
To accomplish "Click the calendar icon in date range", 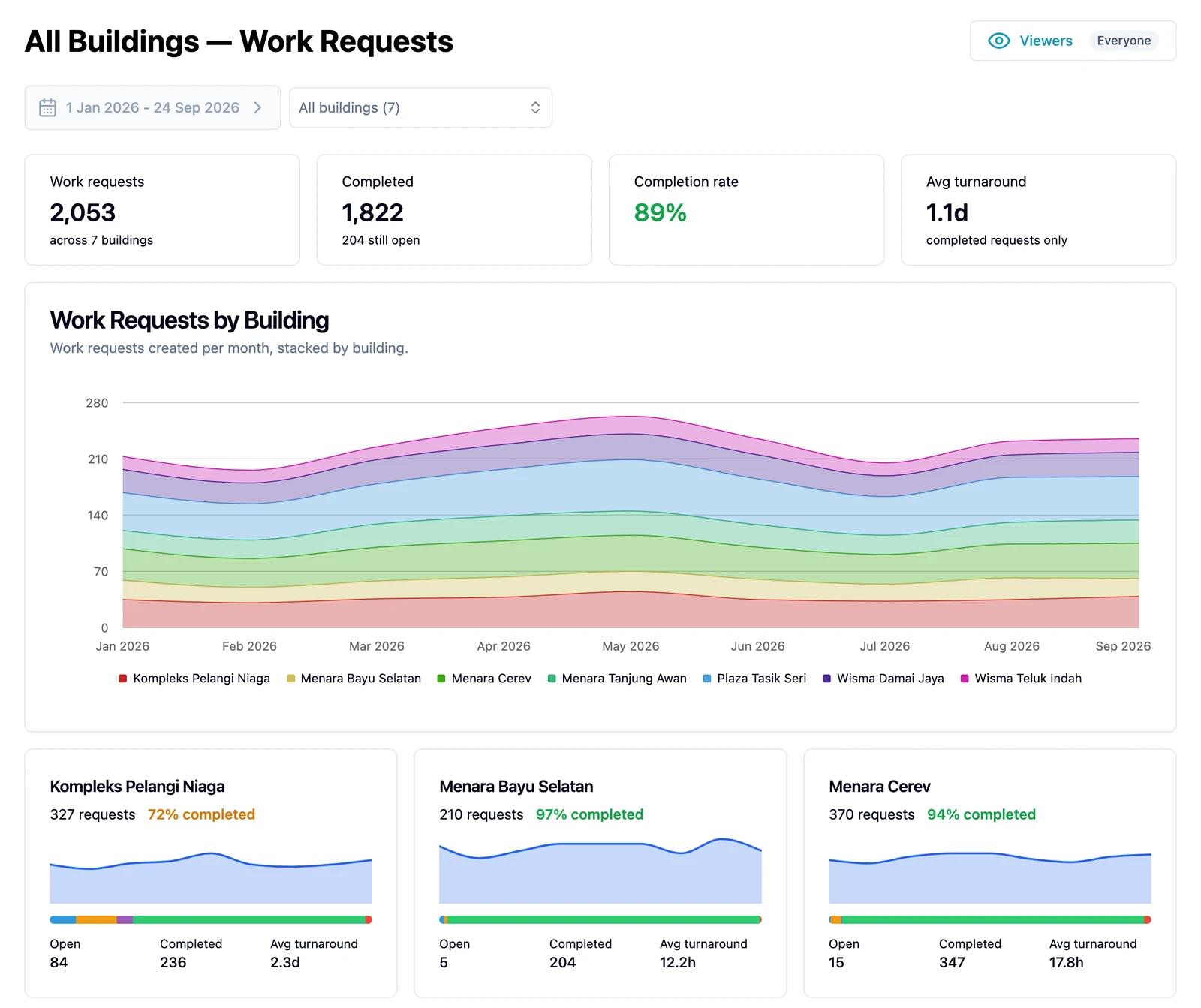I will [x=47, y=107].
